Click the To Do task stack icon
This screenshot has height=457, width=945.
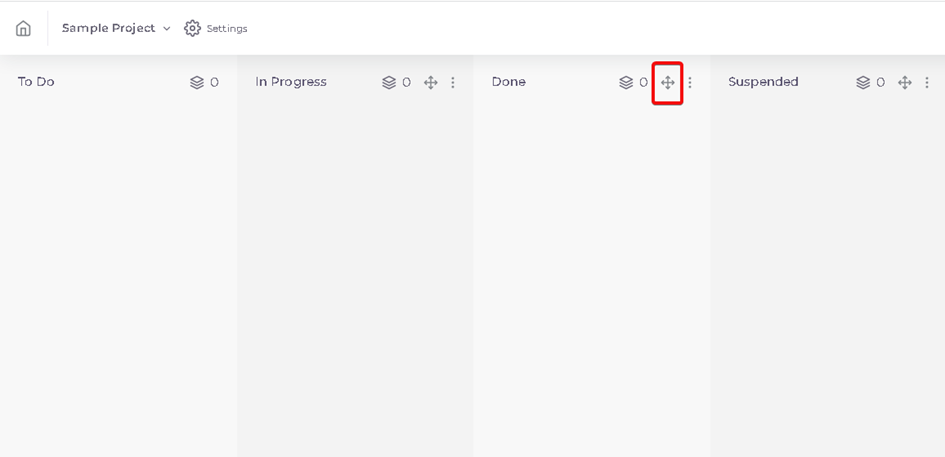click(x=197, y=83)
